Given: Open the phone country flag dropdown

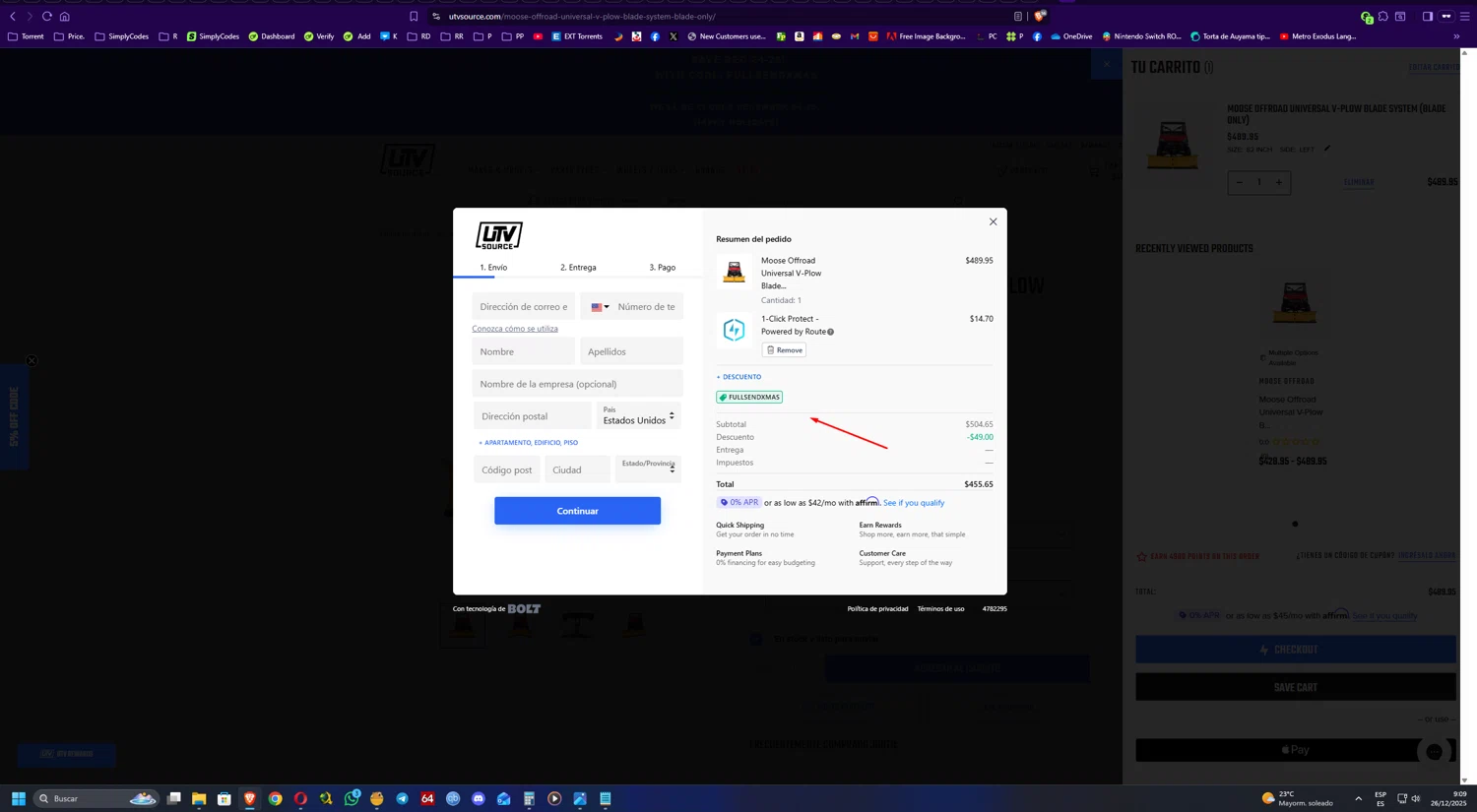Looking at the screenshot, I should pos(600,307).
